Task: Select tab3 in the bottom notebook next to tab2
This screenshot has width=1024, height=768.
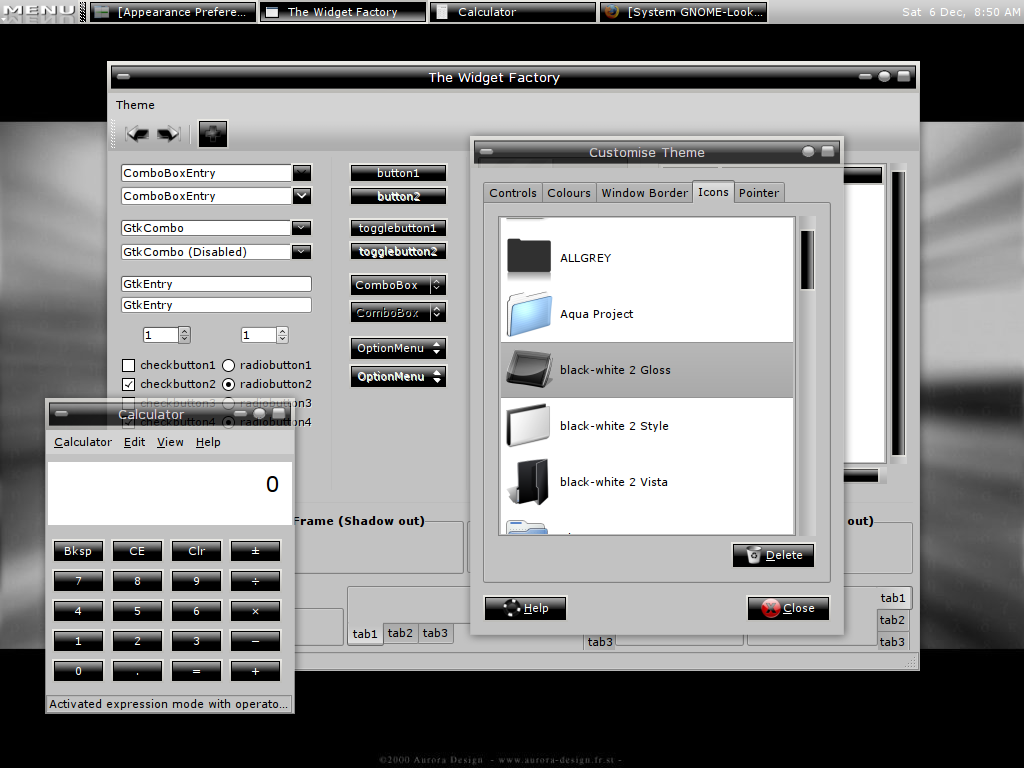Action: pos(435,633)
